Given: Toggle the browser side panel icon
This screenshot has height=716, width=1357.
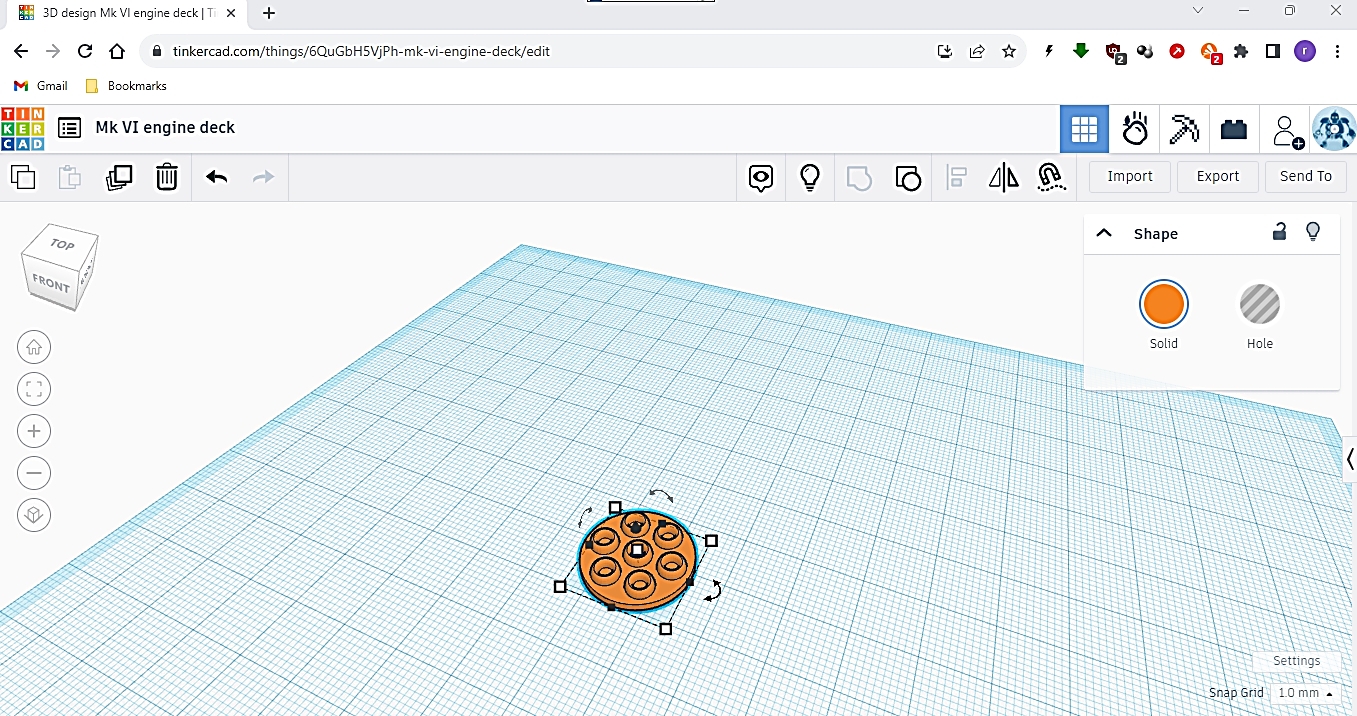Looking at the screenshot, I should pyautogui.click(x=1273, y=51).
